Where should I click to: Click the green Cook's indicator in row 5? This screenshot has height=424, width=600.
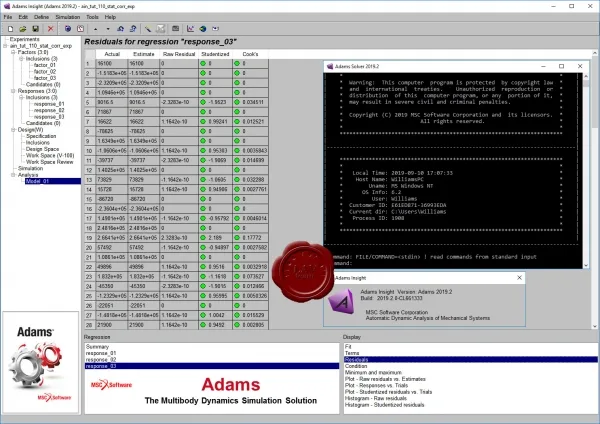tap(237, 102)
